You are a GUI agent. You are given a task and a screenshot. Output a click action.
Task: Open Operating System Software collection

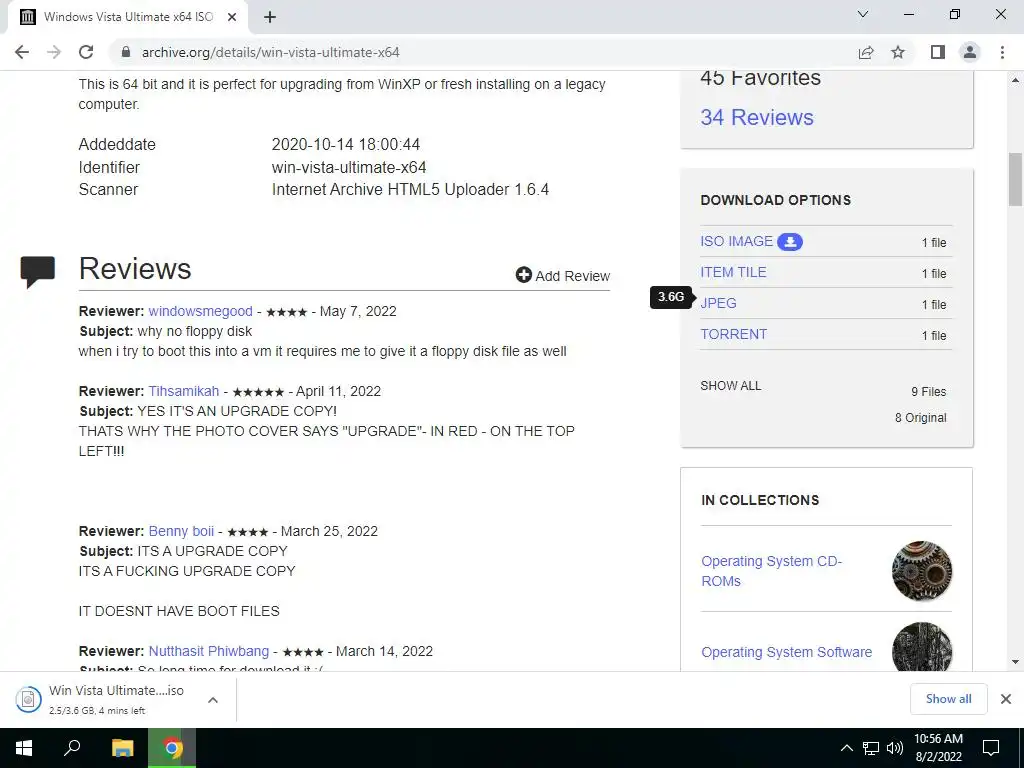coord(786,652)
